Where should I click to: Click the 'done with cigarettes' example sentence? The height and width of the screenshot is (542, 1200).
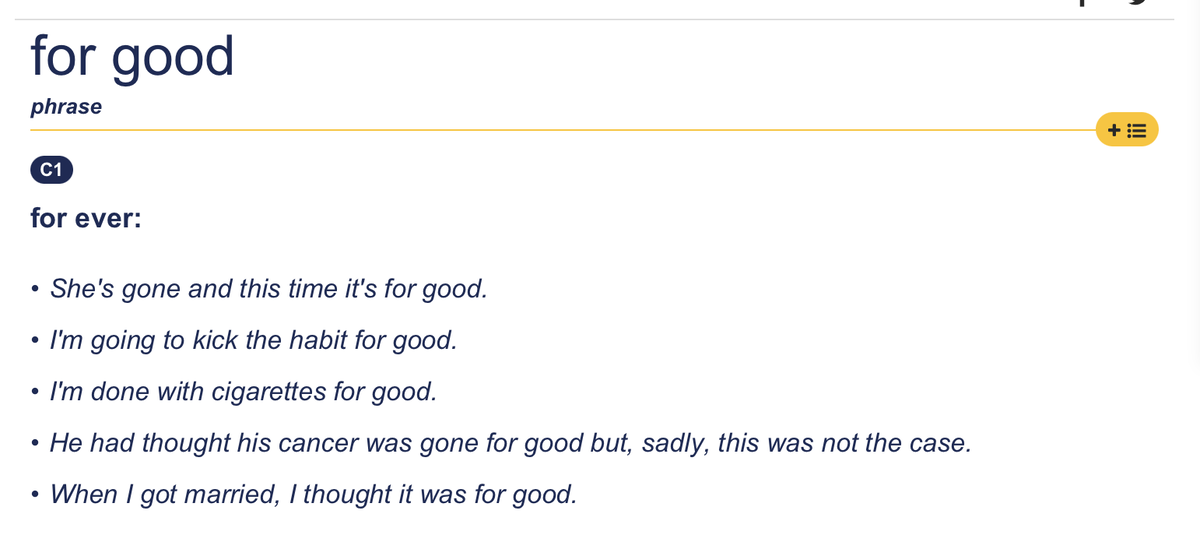pos(243,391)
